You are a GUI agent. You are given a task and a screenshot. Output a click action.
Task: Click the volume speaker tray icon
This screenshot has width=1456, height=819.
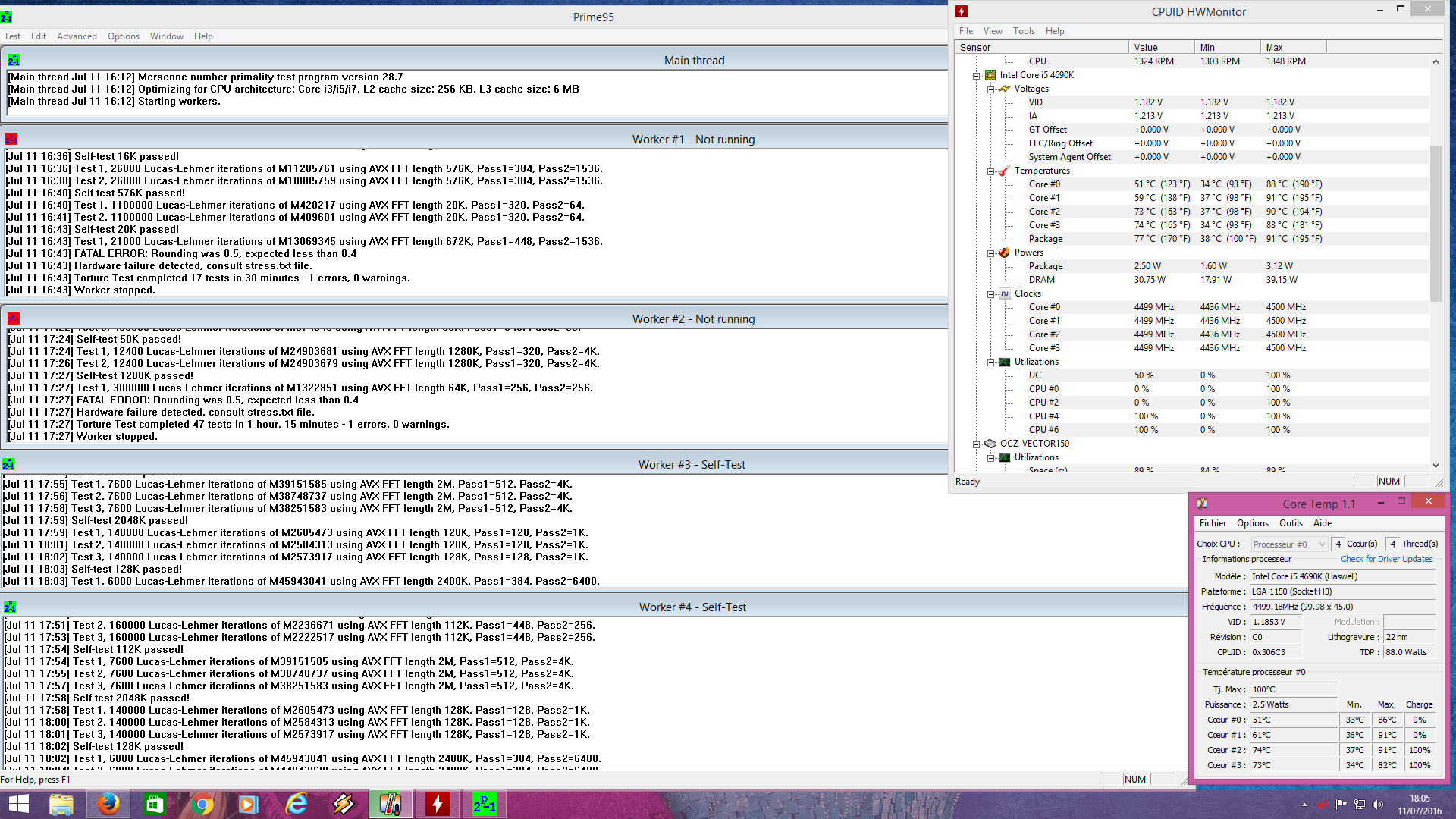(1378, 805)
